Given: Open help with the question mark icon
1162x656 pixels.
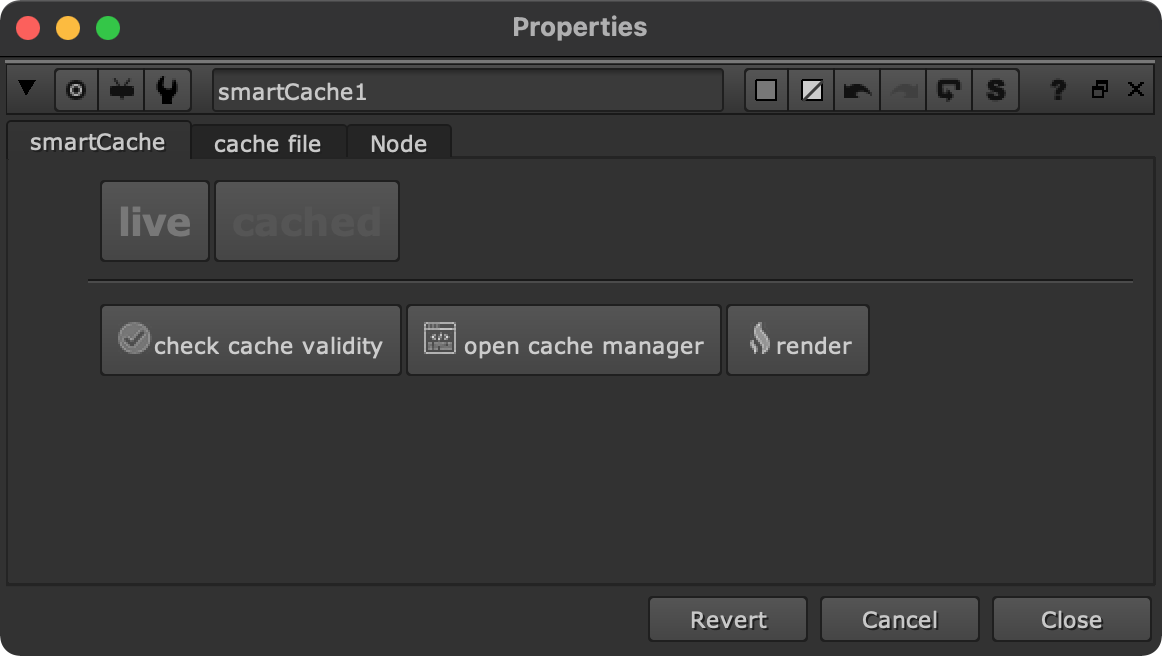Looking at the screenshot, I should pos(1057,89).
